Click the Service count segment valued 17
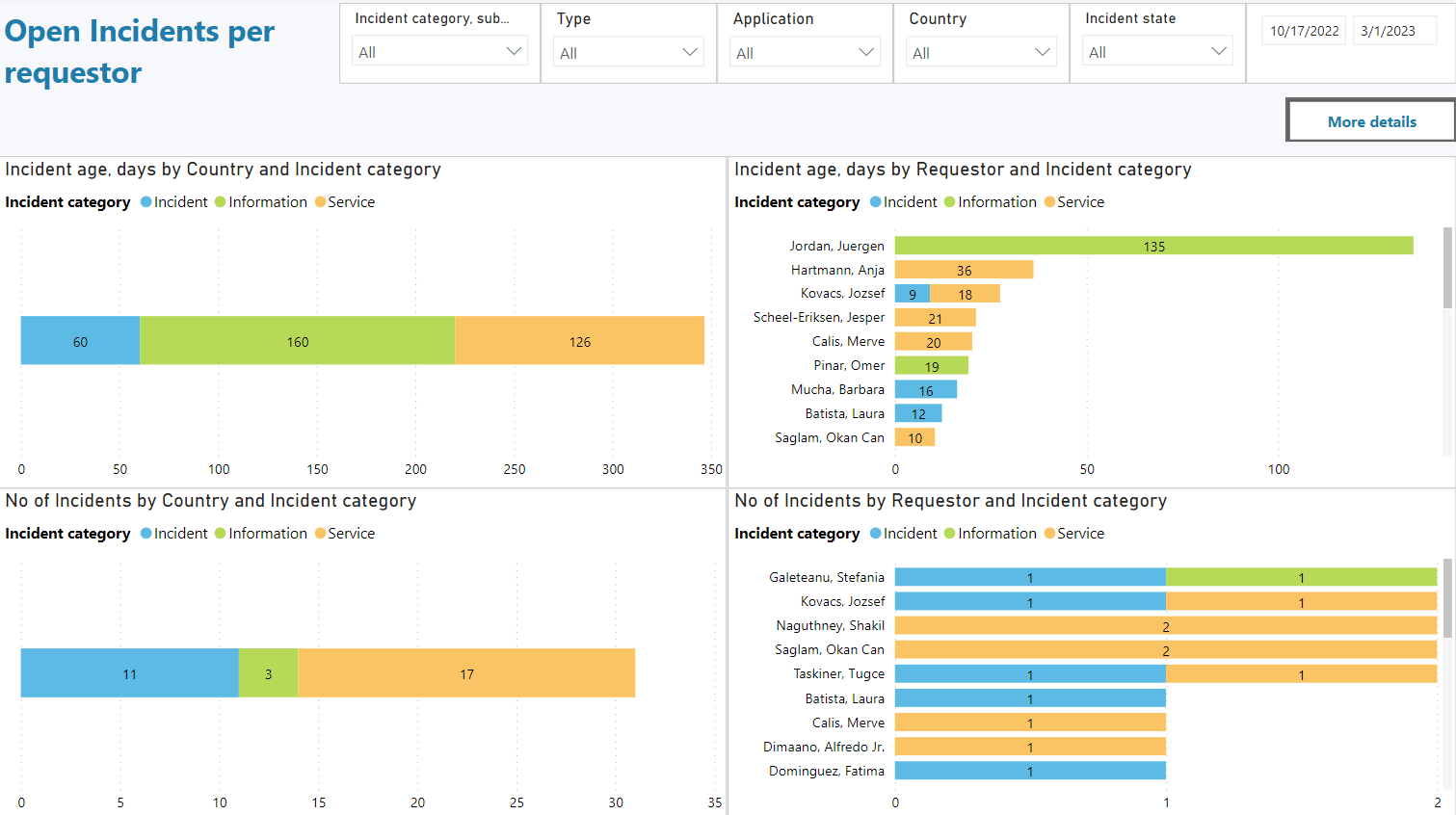1456x815 pixels. click(x=466, y=672)
